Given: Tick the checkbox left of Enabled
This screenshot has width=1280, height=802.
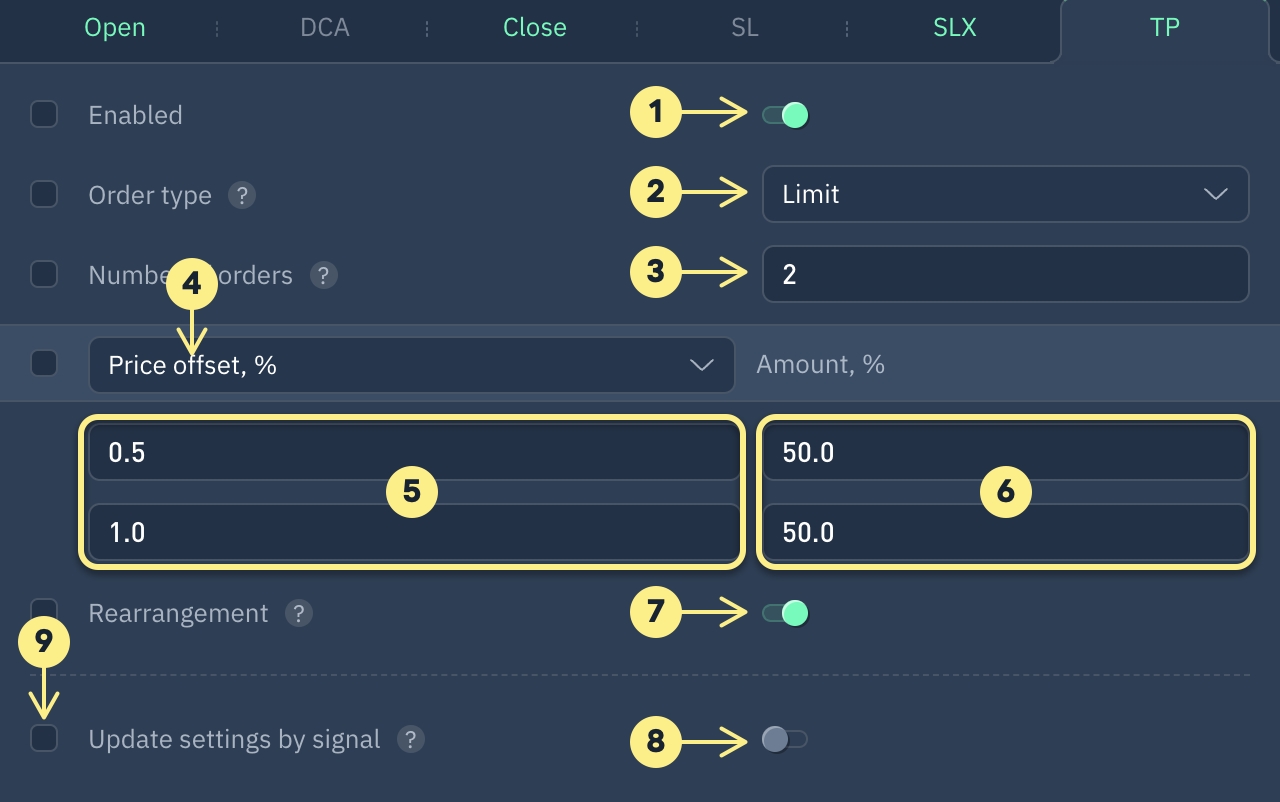Looking at the screenshot, I should point(44,115).
